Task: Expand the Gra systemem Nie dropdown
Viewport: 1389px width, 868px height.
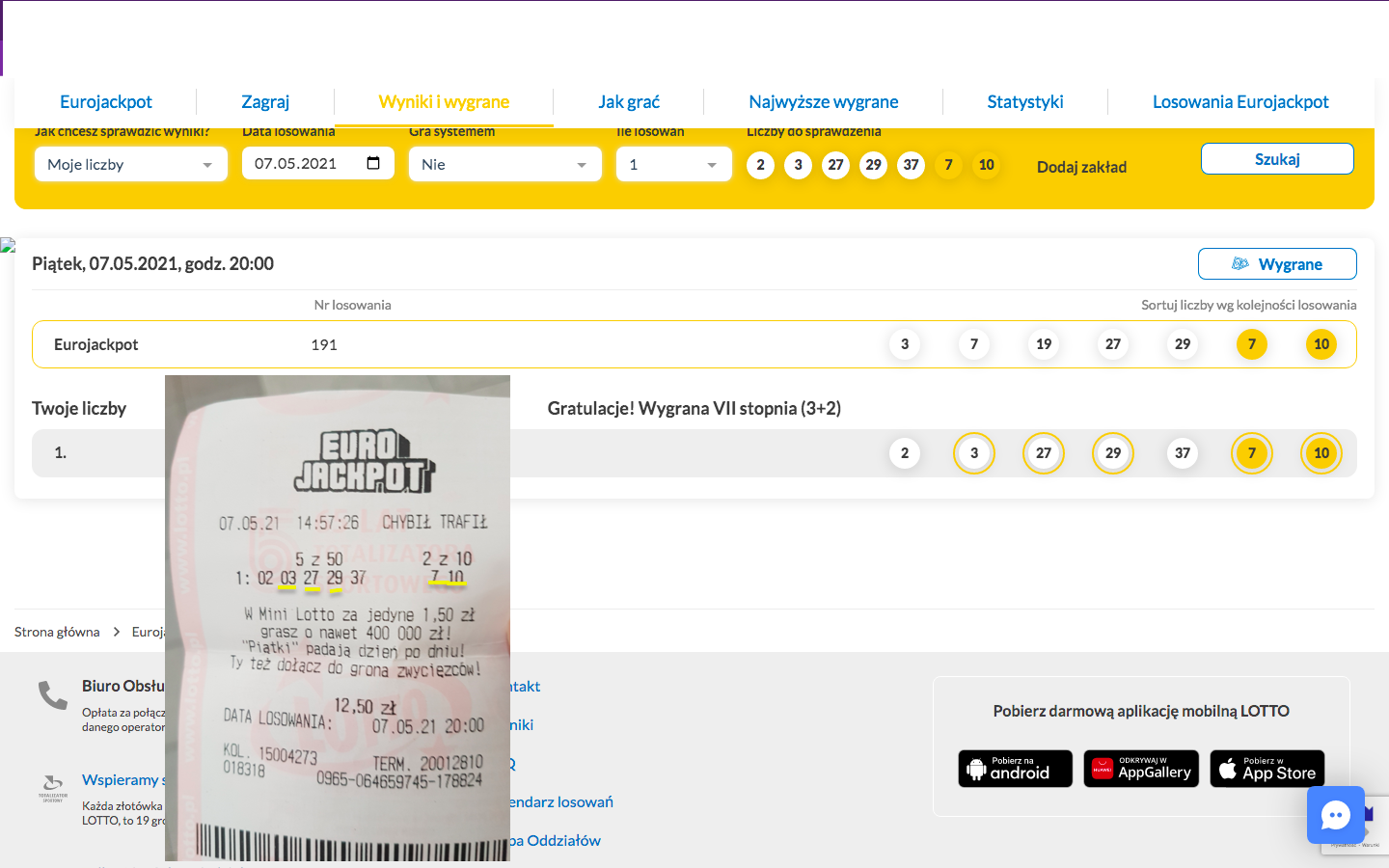Action: pyautogui.click(x=505, y=164)
